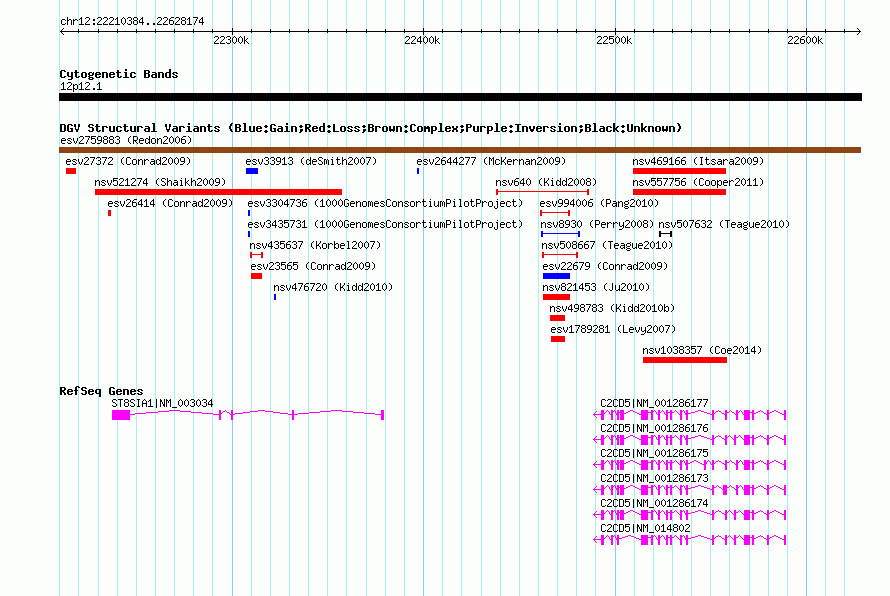
Task: Click esv994006 (Pang2010) variant label
Action: [599, 203]
